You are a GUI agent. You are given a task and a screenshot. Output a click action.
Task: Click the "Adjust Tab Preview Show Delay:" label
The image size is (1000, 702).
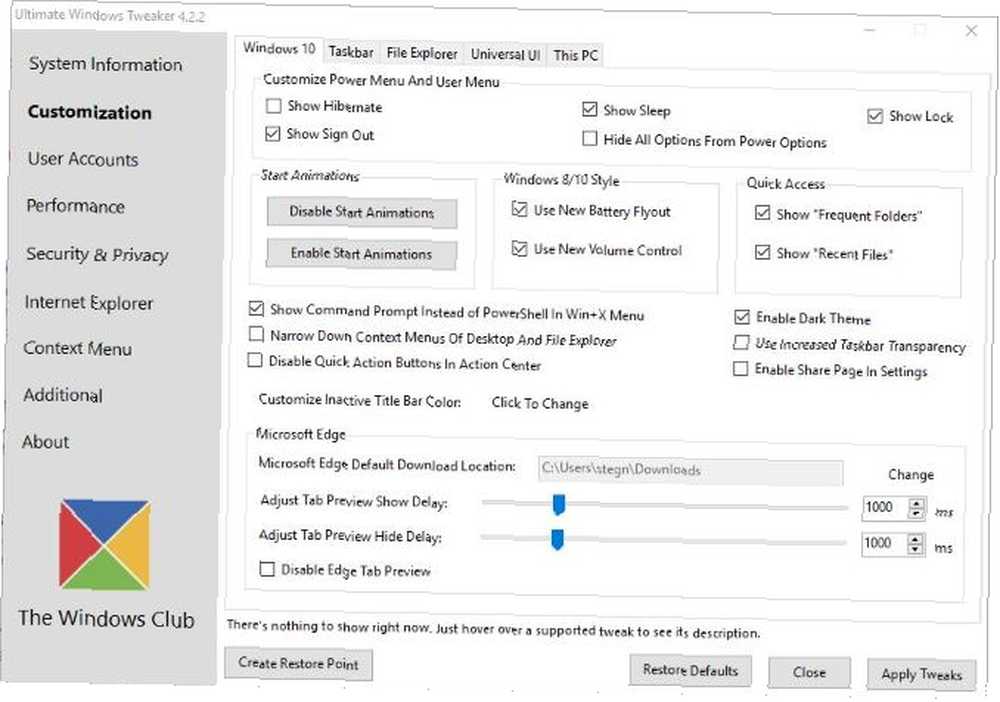click(353, 502)
